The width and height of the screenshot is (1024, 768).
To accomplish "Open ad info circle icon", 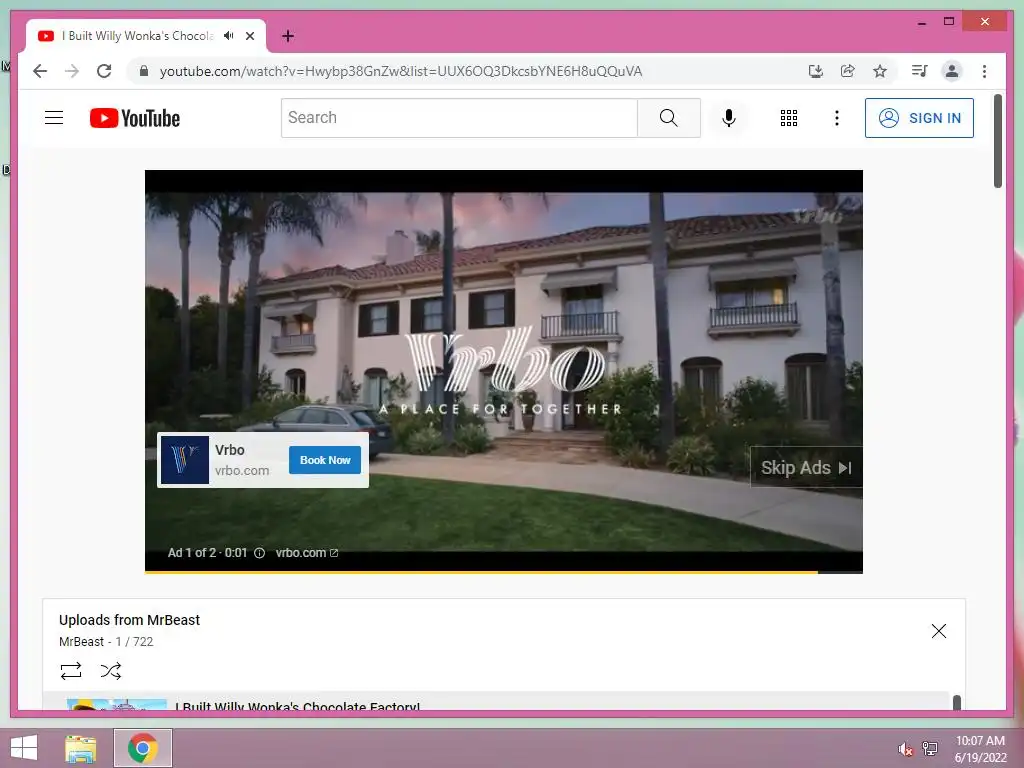I will coord(259,553).
